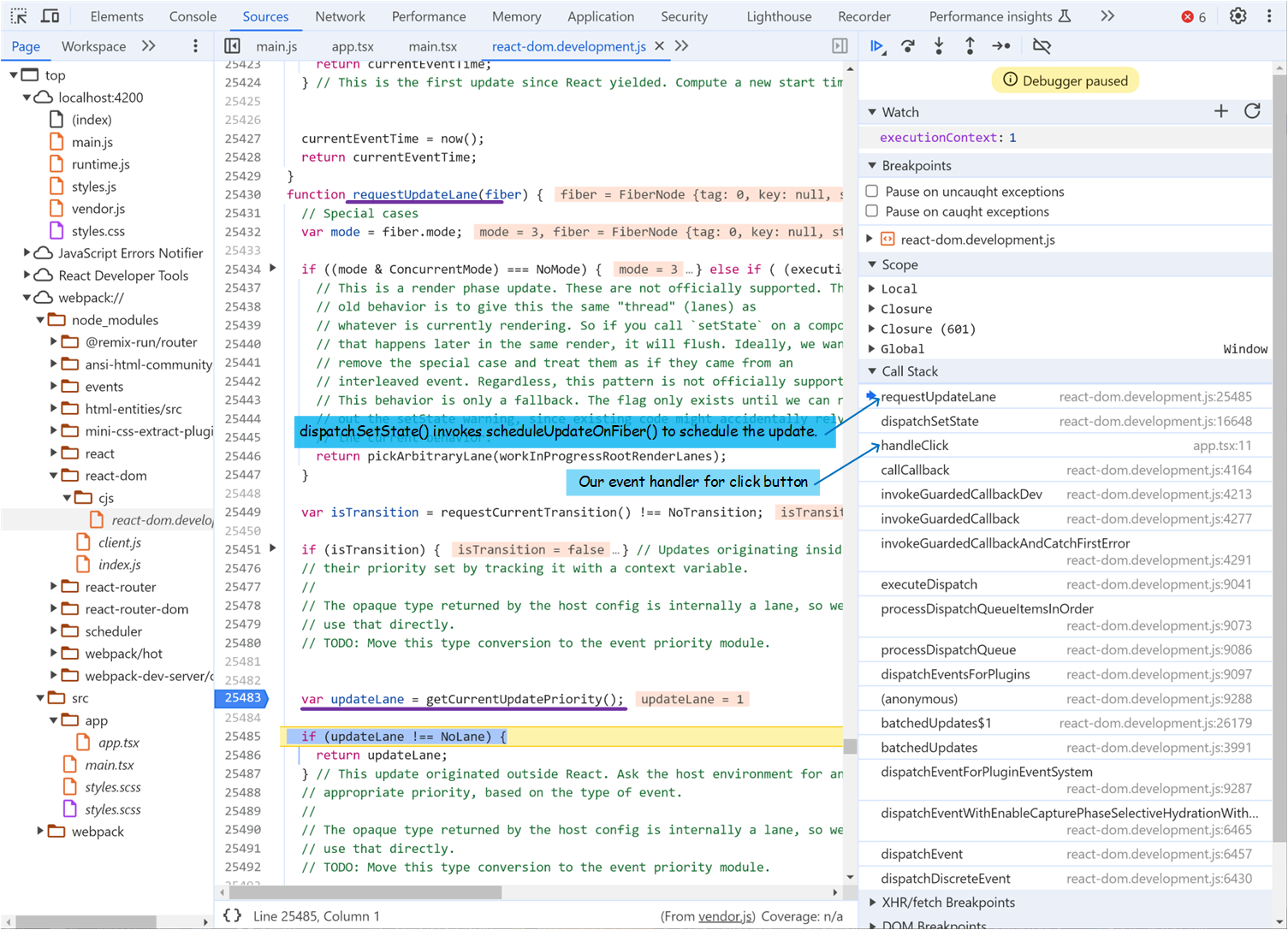Toggle the pretty print braces button

[232, 915]
